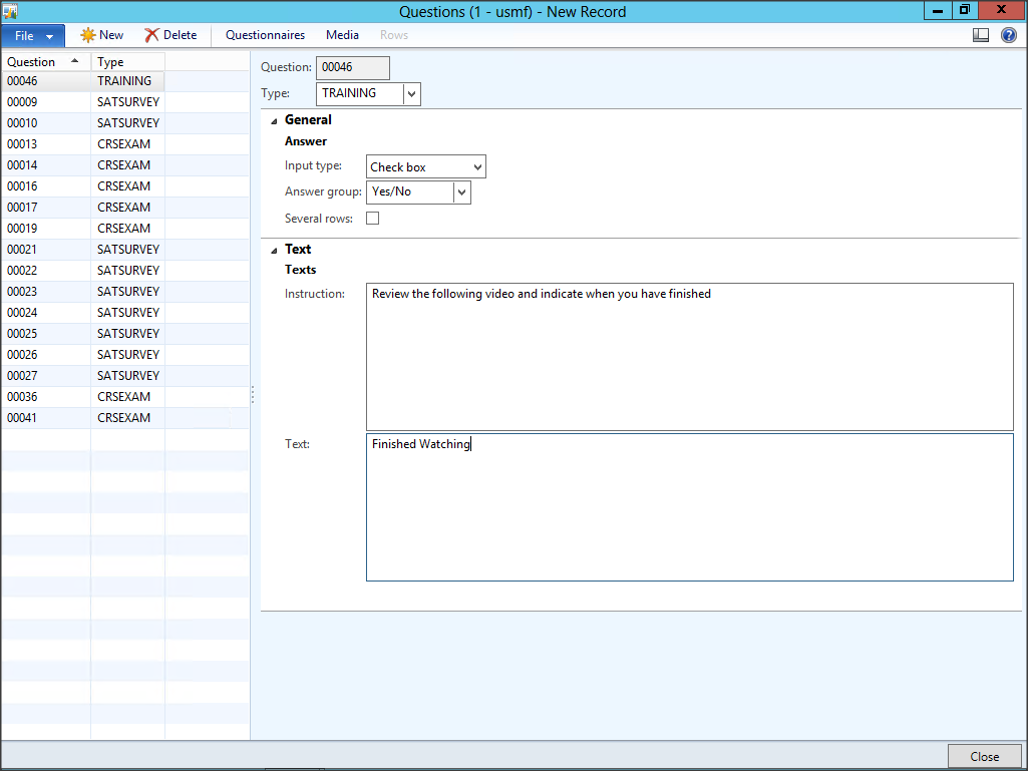The height and width of the screenshot is (771, 1028).
Task: Enable the Several rows checkbox
Action: (x=373, y=218)
